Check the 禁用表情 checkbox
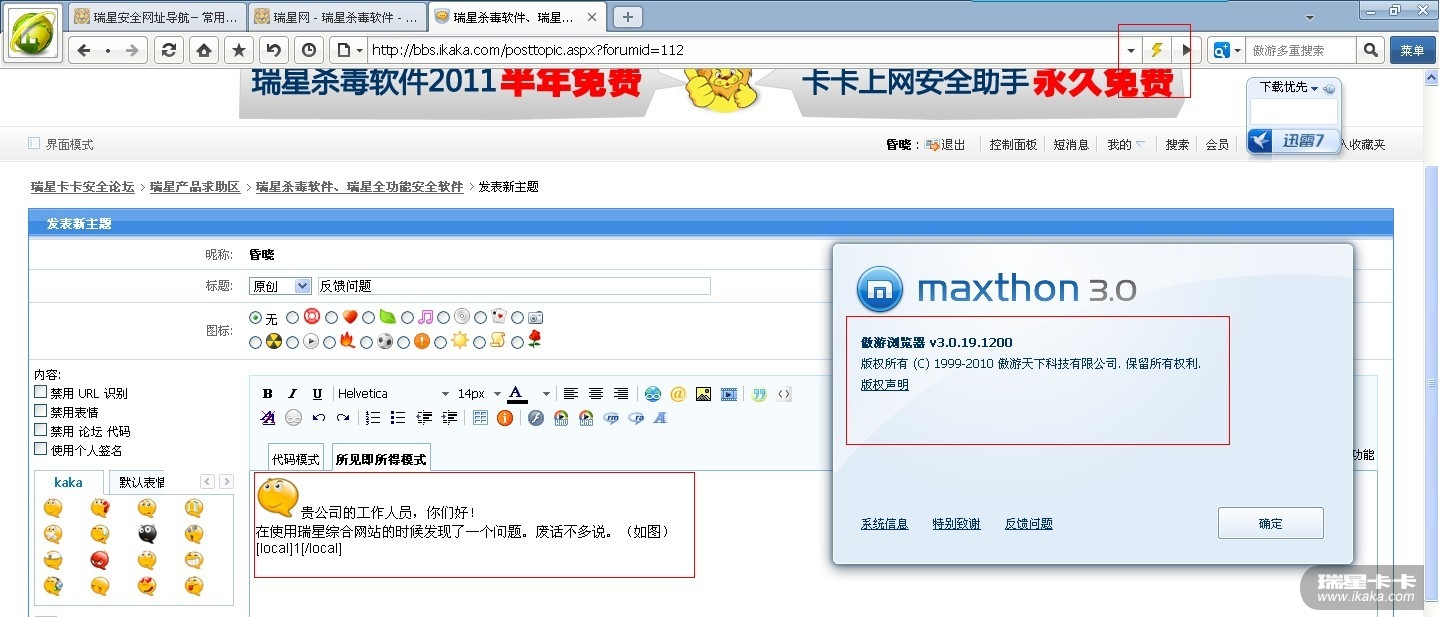Image resolution: width=1439 pixels, height=617 pixels. tap(41, 411)
